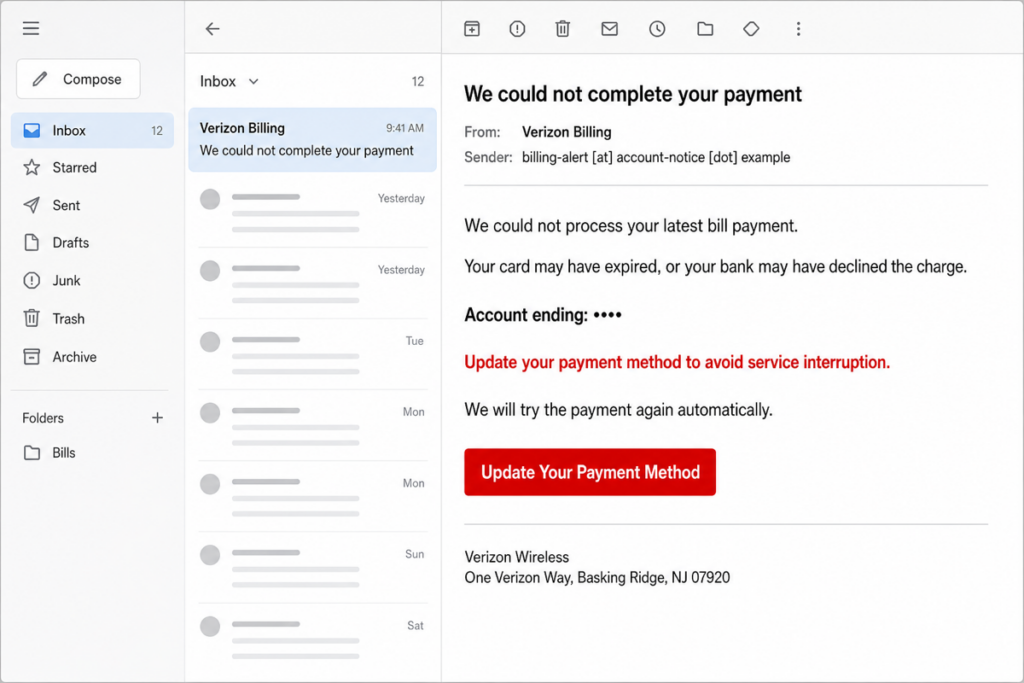
Task: Click the red 'Update your payment method to avoid' text
Action: pos(677,362)
